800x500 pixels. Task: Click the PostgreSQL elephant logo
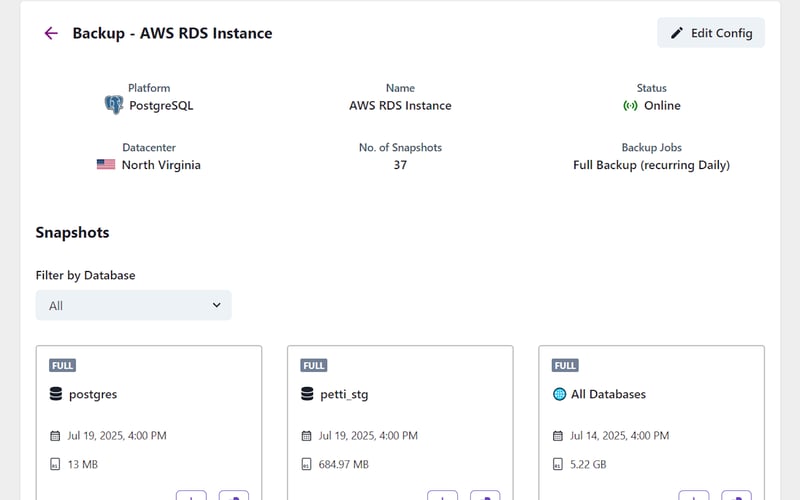pos(113,105)
